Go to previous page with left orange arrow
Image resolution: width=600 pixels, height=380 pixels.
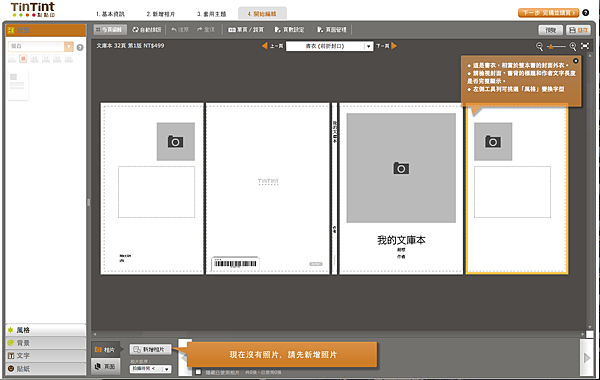click(x=264, y=46)
